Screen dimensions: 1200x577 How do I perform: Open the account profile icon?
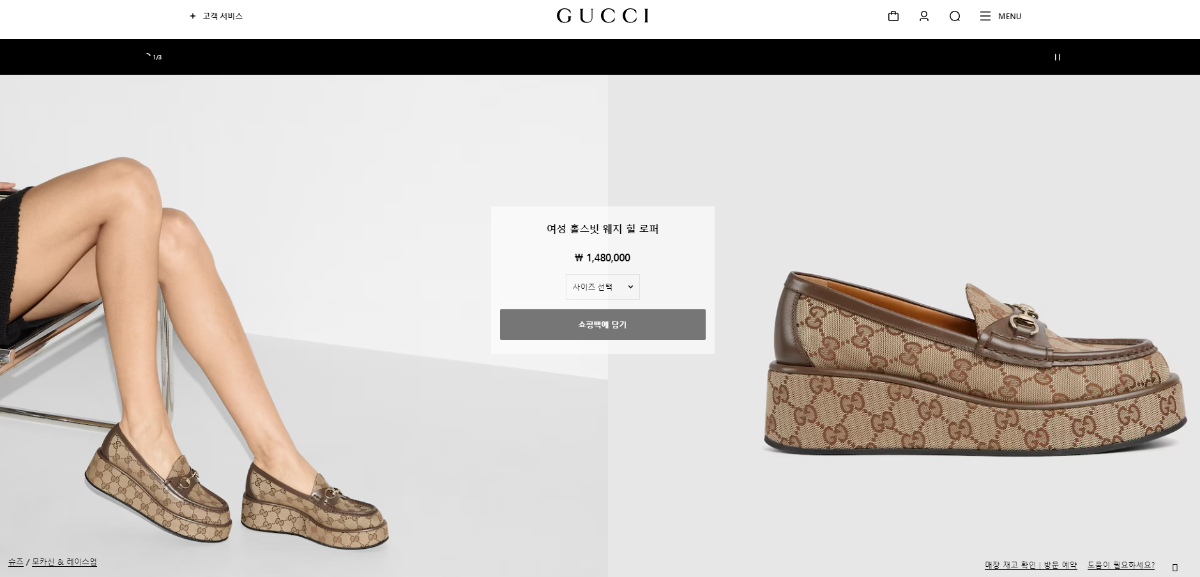924,16
